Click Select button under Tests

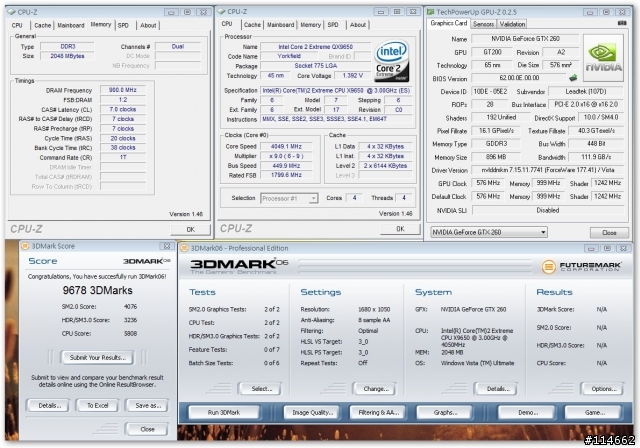261,389
